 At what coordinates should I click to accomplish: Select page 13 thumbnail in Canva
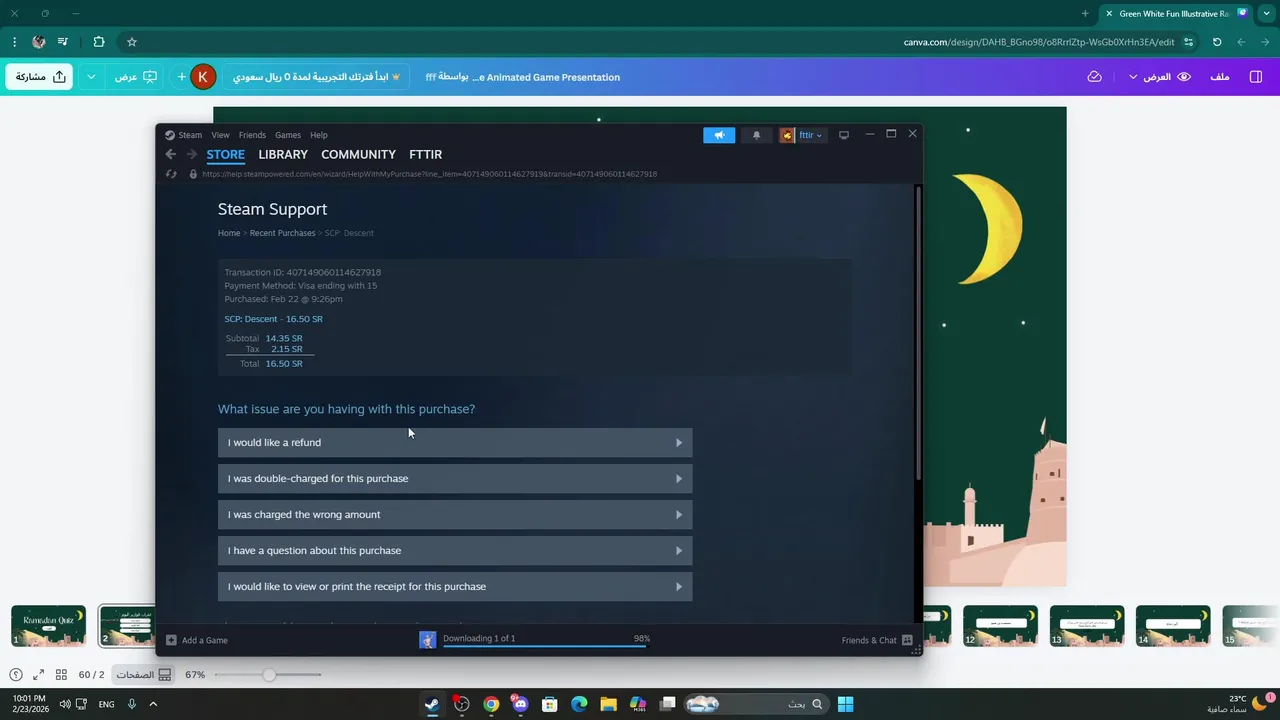tap(1087, 626)
